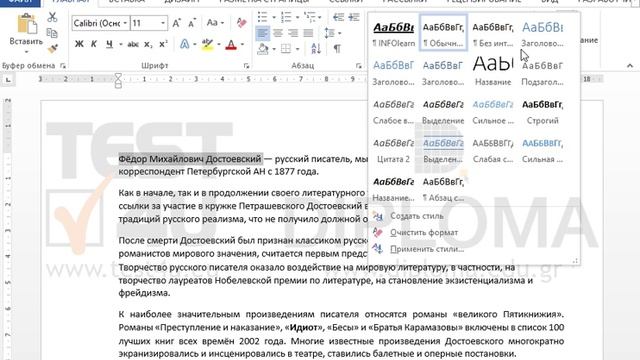Open text effects with the glowing A icon
The image size is (640, 360).
[x=184, y=44]
